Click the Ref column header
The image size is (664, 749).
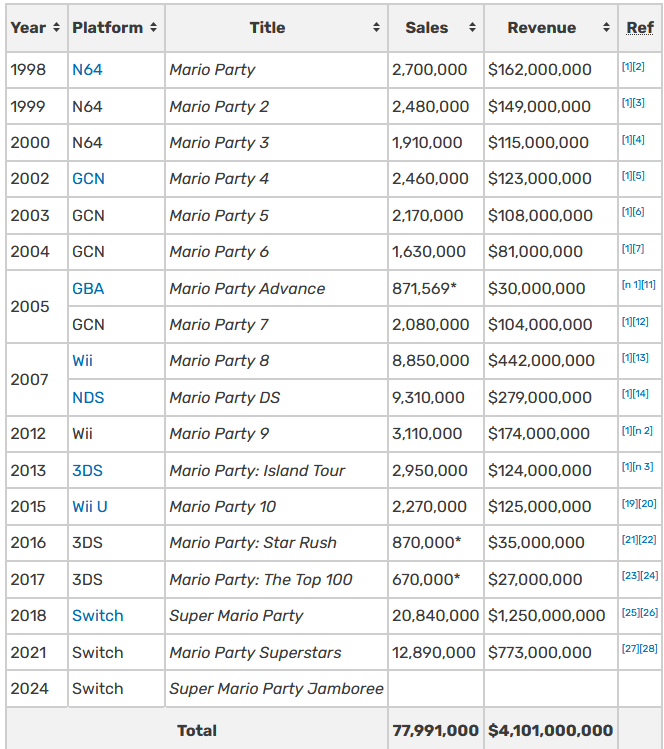639,28
